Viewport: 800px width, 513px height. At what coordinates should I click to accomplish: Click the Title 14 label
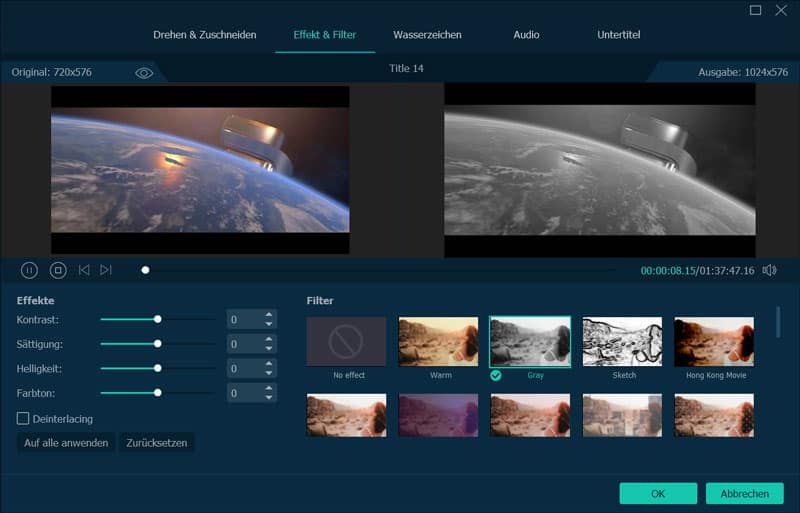pyautogui.click(x=406, y=68)
